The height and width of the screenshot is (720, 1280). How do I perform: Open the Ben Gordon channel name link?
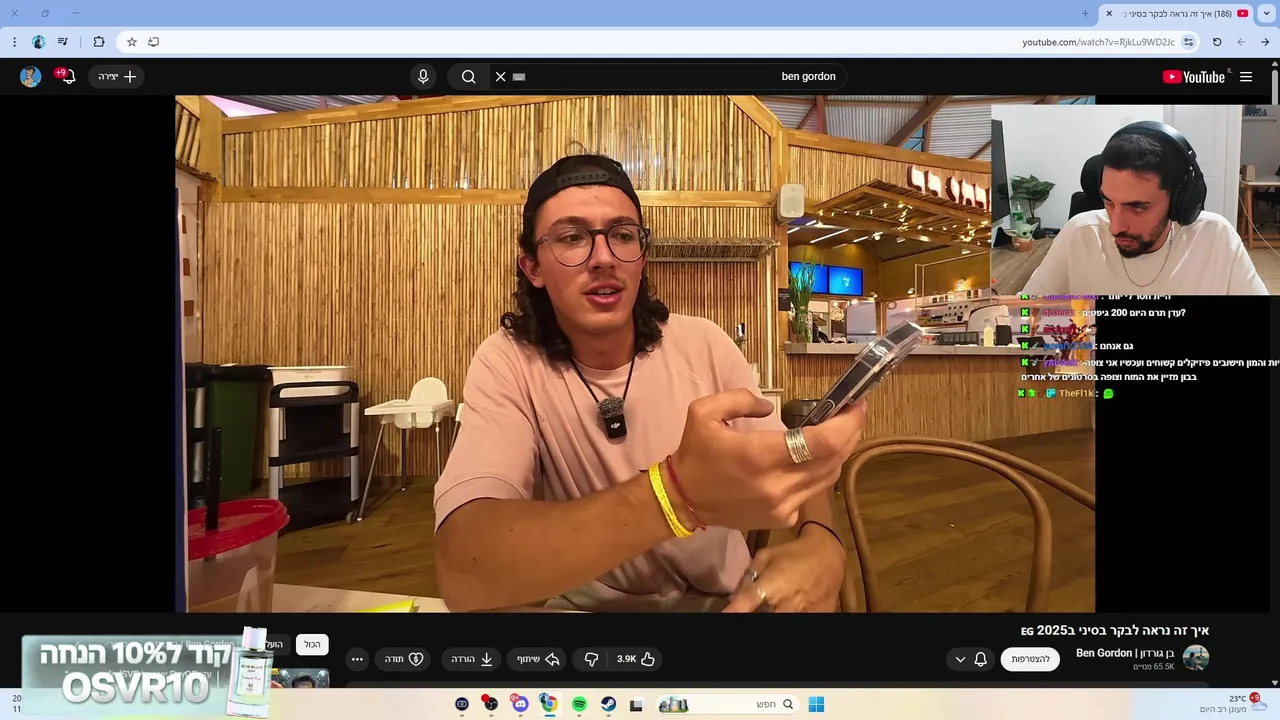coord(1125,653)
